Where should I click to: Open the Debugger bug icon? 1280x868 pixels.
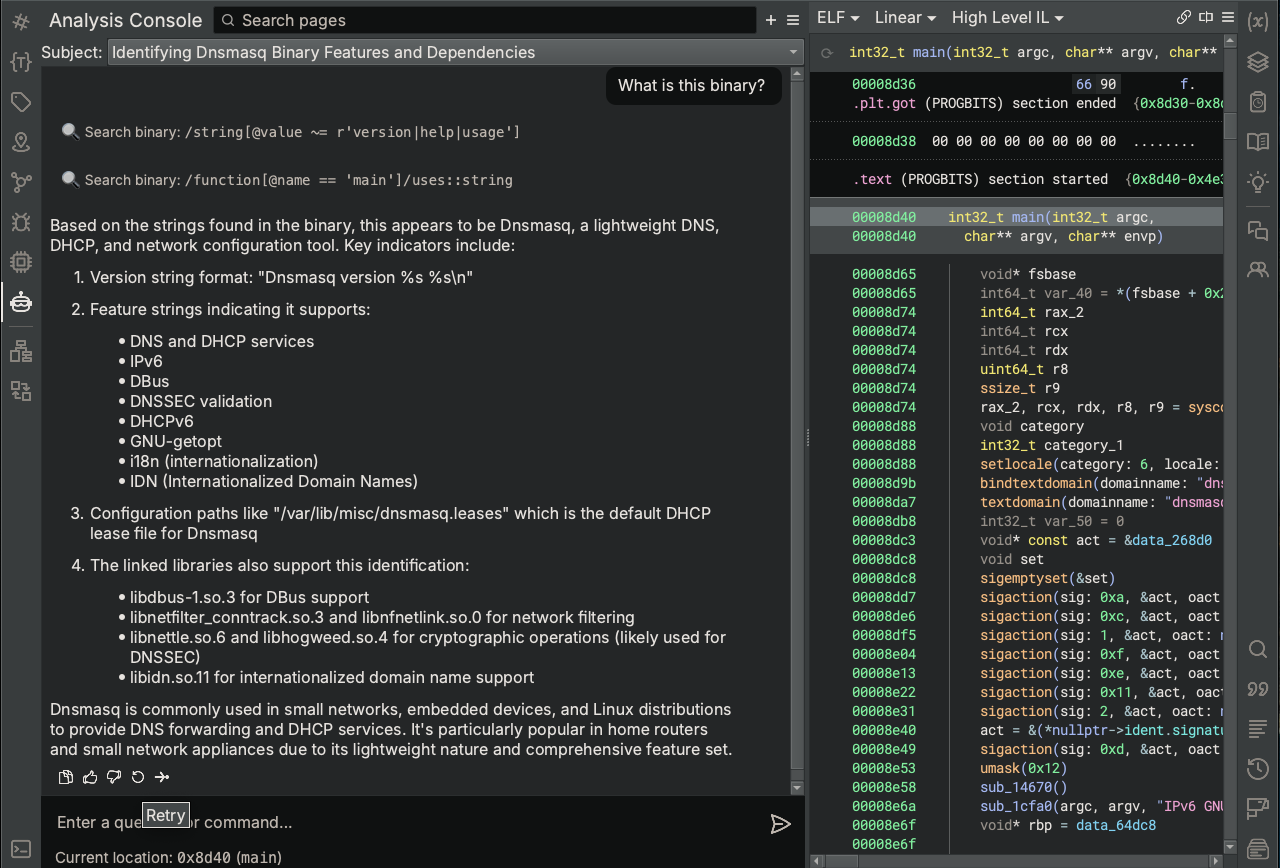20,222
